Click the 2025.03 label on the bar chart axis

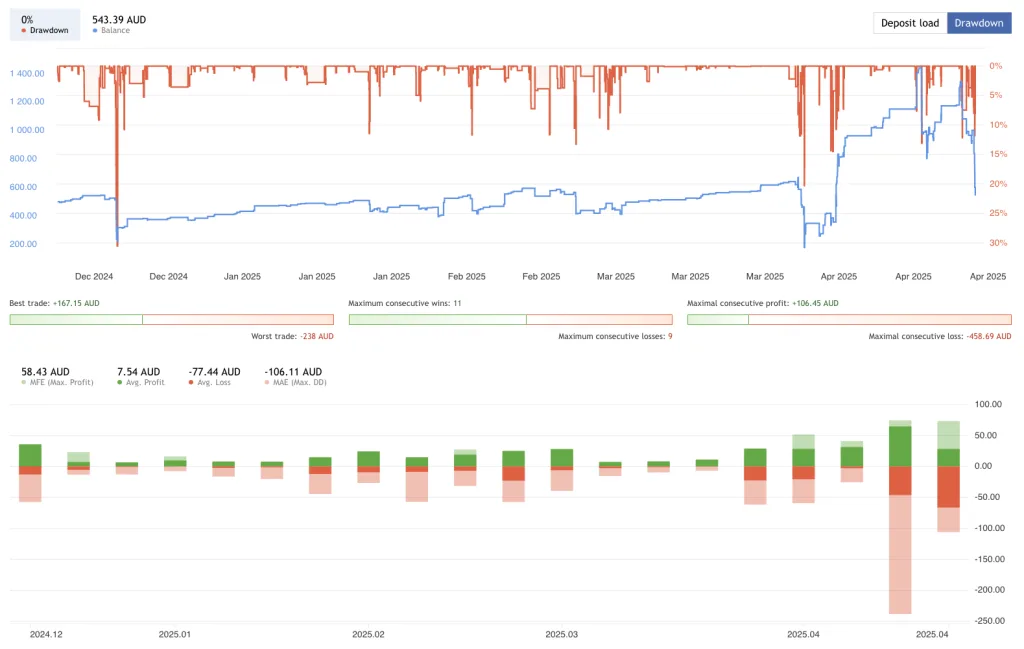(561, 634)
